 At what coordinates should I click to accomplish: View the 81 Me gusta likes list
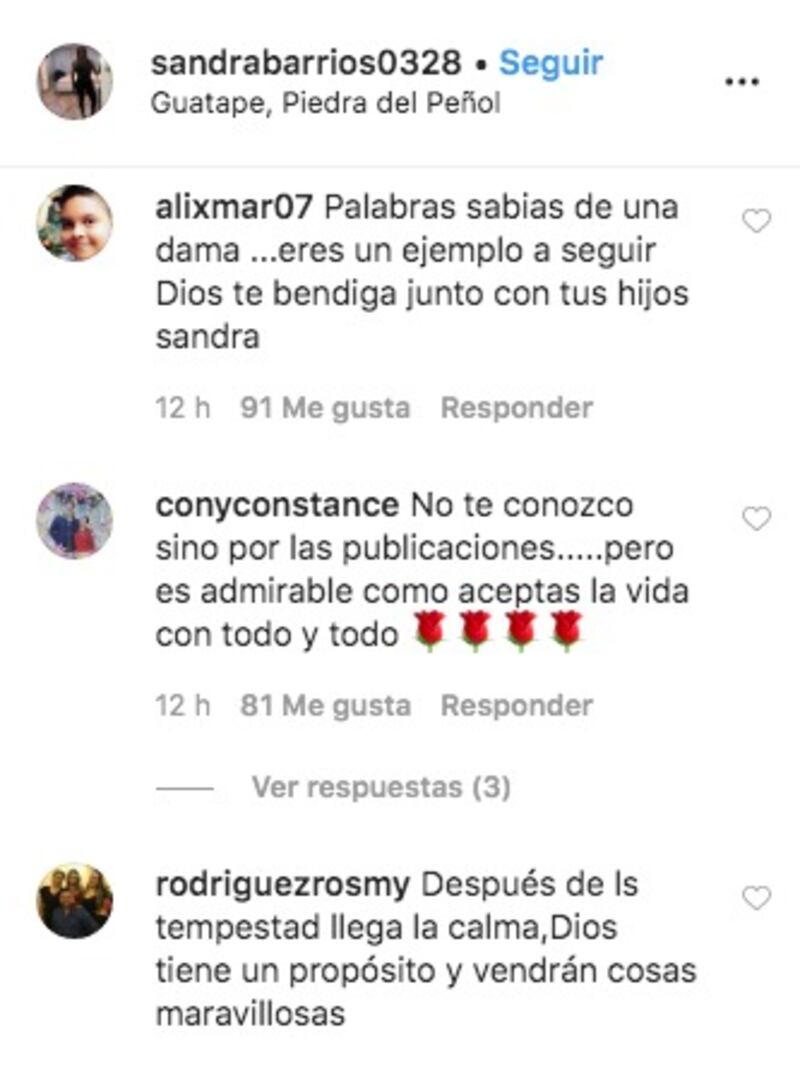[x=325, y=706]
